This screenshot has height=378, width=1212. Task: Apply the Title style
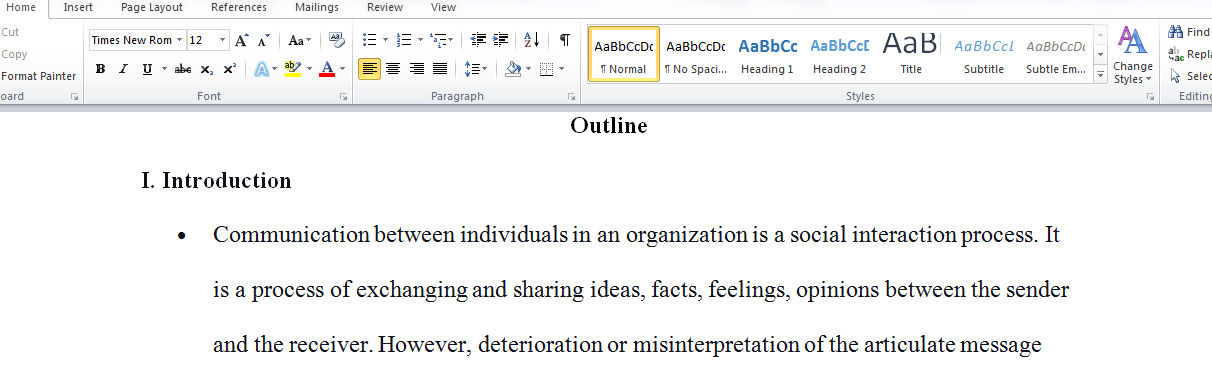tap(912, 55)
